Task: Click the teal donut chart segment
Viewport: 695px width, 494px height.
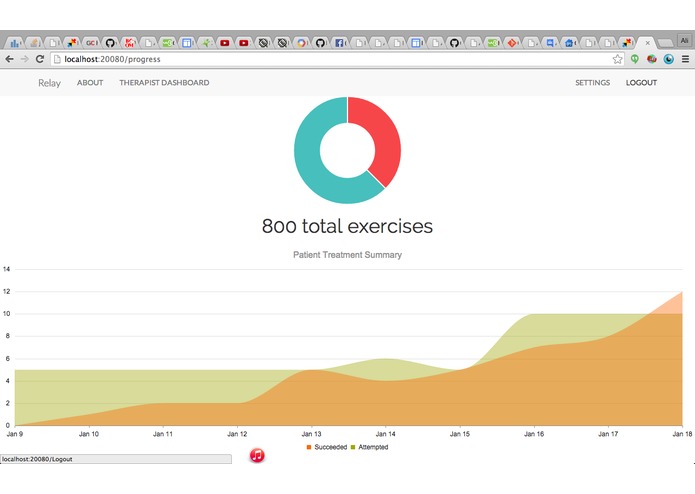Action: point(312,164)
